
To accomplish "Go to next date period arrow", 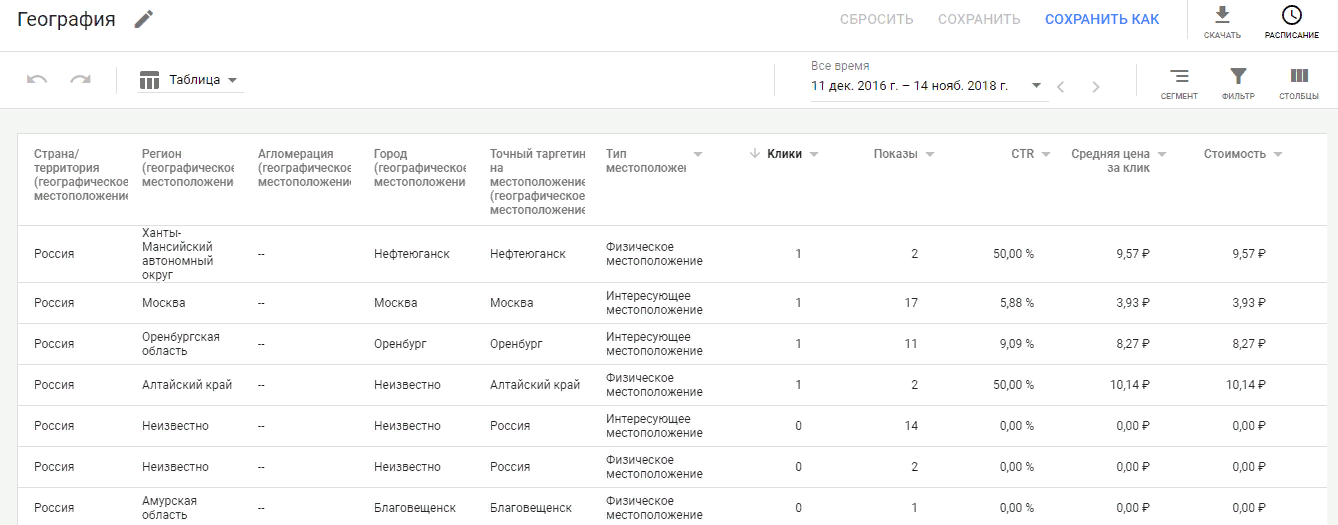I will 1096,87.
